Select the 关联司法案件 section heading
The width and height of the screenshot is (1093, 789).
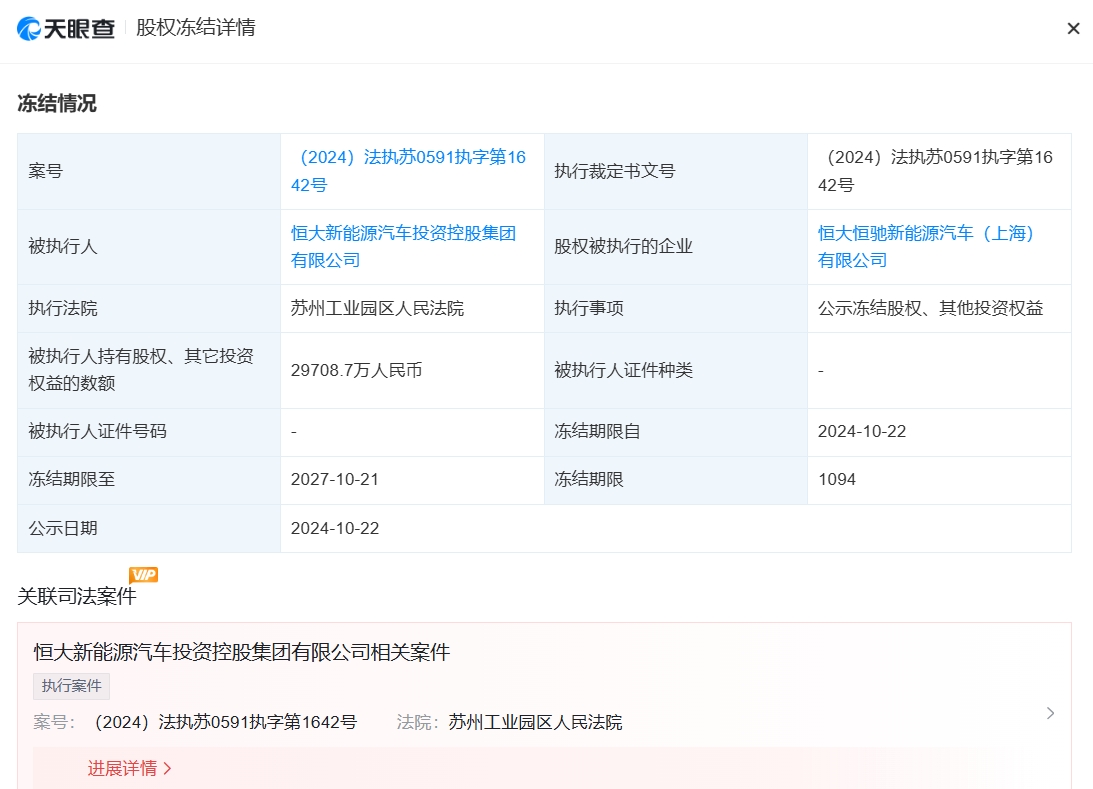click(x=77, y=597)
